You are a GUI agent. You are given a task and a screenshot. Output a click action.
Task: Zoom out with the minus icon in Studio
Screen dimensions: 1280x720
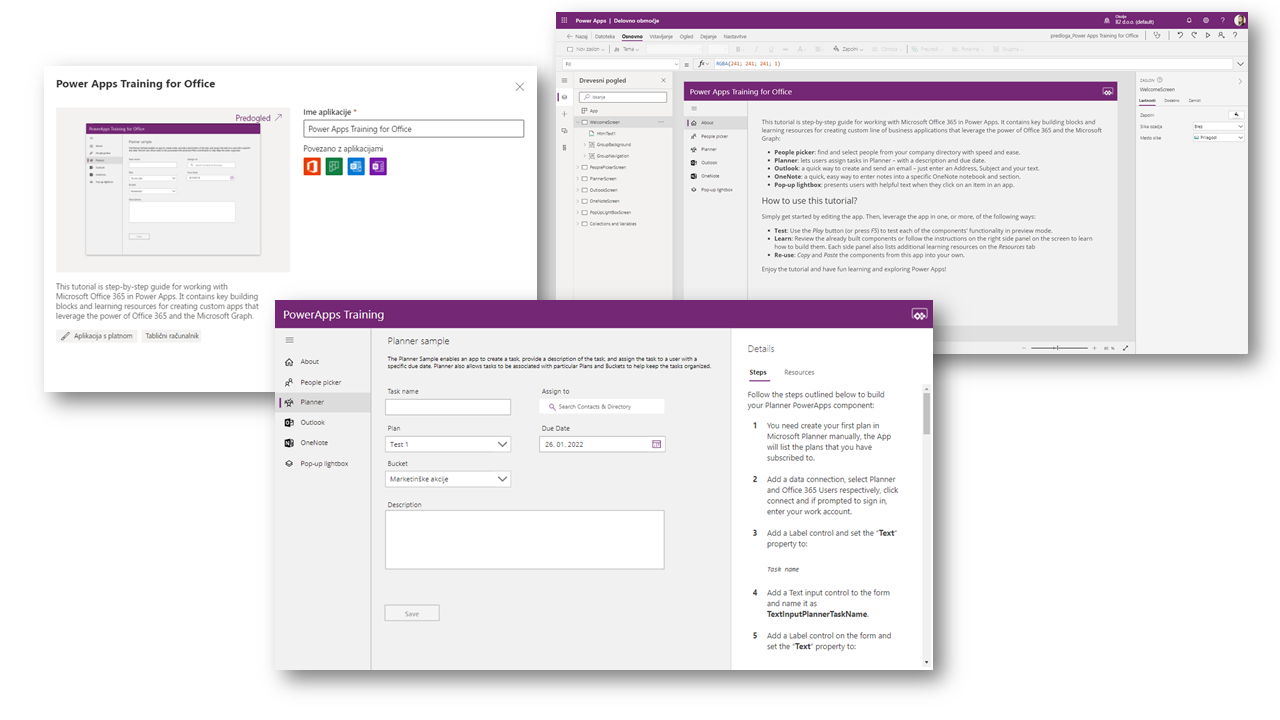(1025, 348)
